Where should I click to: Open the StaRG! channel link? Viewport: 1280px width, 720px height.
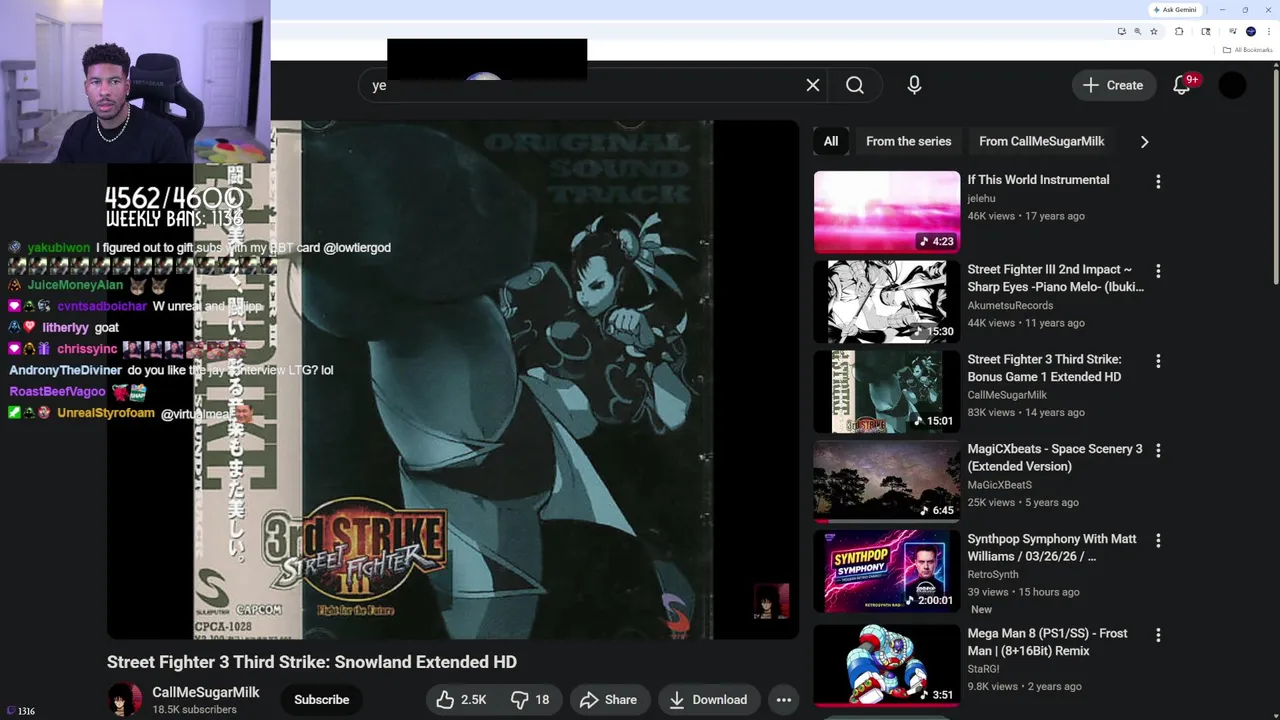pos(983,669)
